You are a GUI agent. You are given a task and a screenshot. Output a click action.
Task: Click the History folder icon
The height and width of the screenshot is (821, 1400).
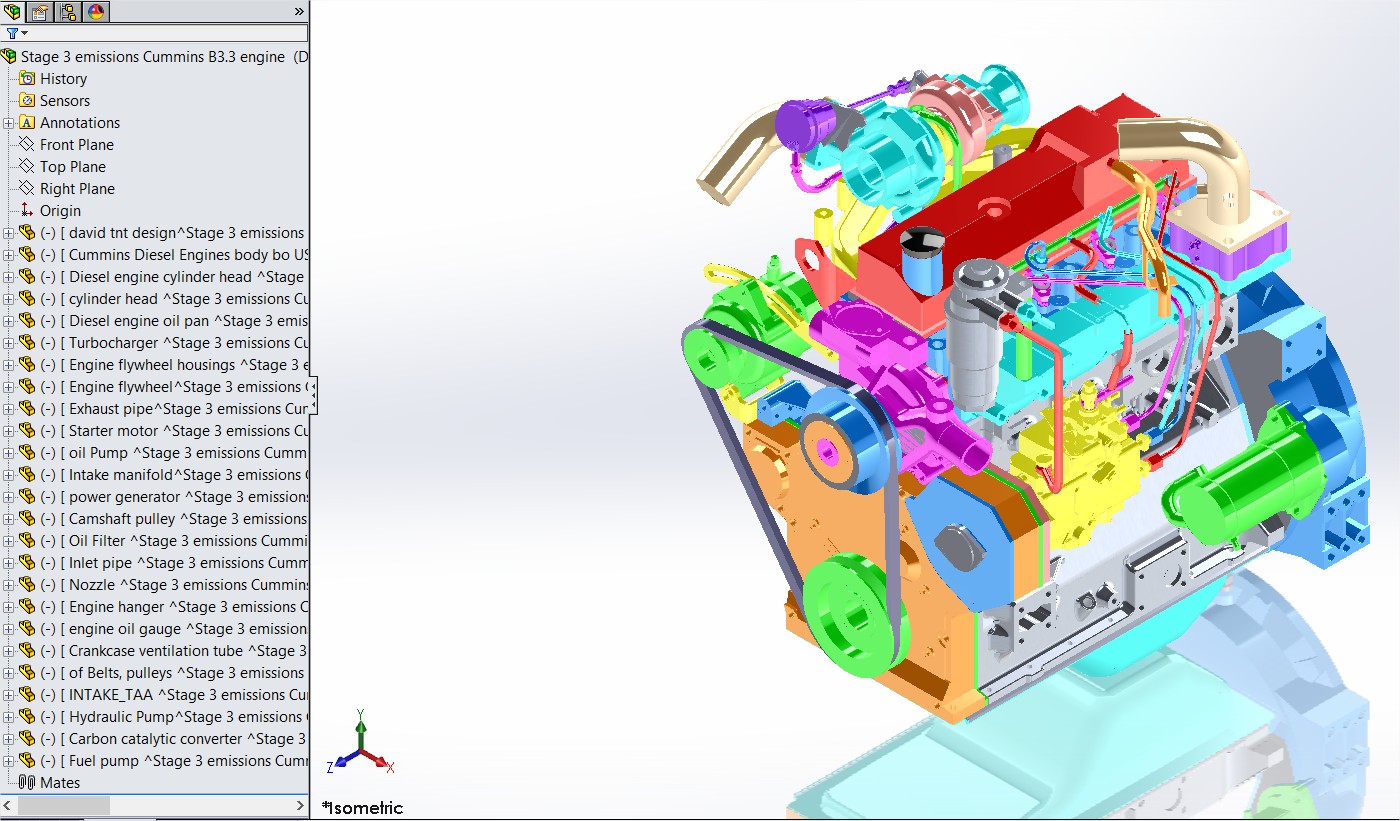coord(27,79)
